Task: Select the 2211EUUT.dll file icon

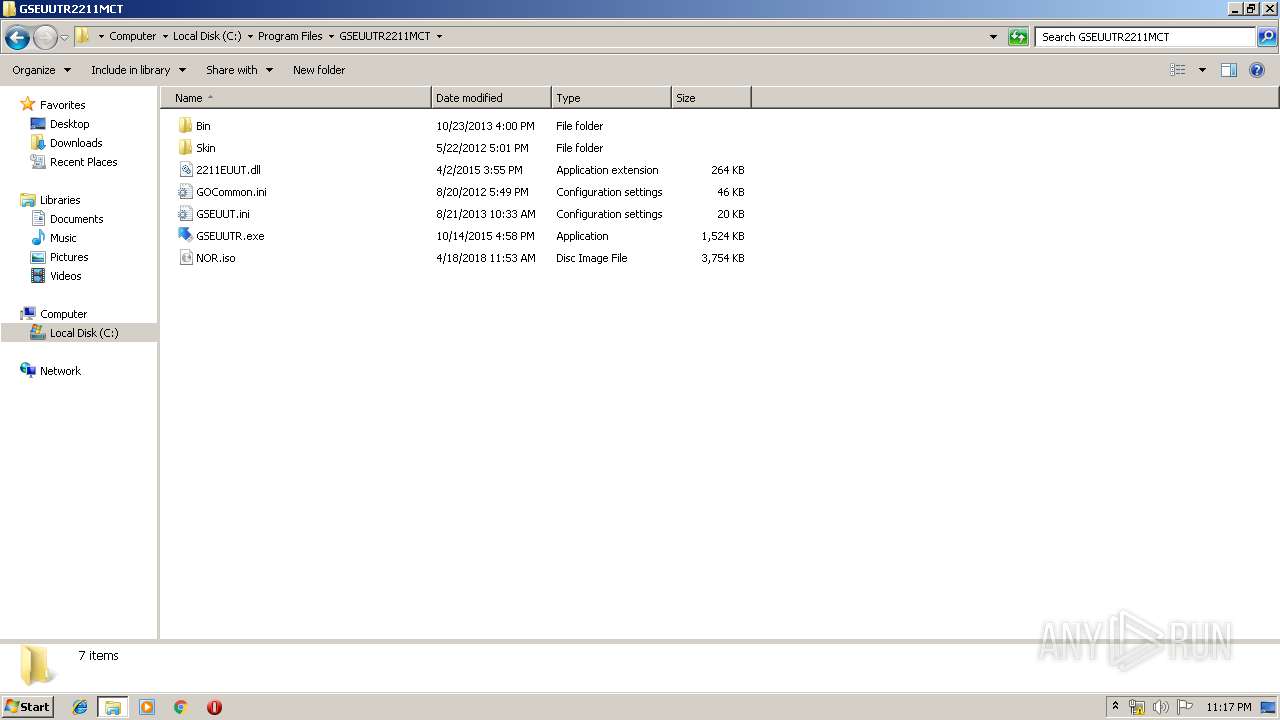Action: tap(185, 170)
